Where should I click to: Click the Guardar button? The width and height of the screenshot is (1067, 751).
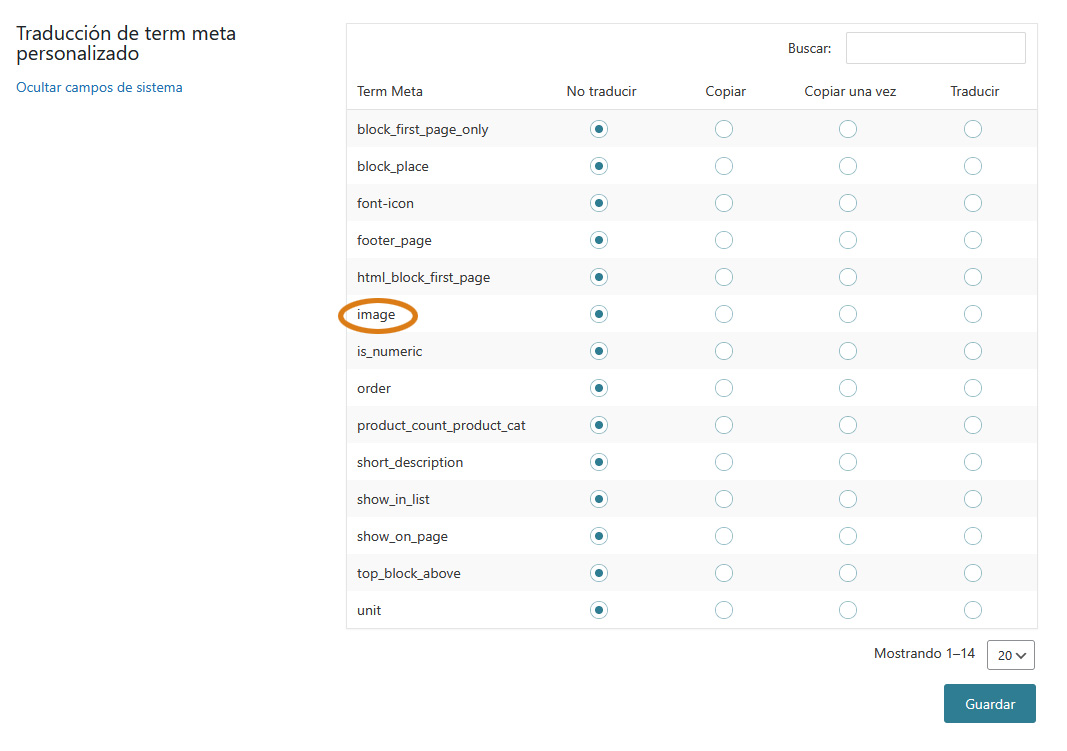[989, 704]
